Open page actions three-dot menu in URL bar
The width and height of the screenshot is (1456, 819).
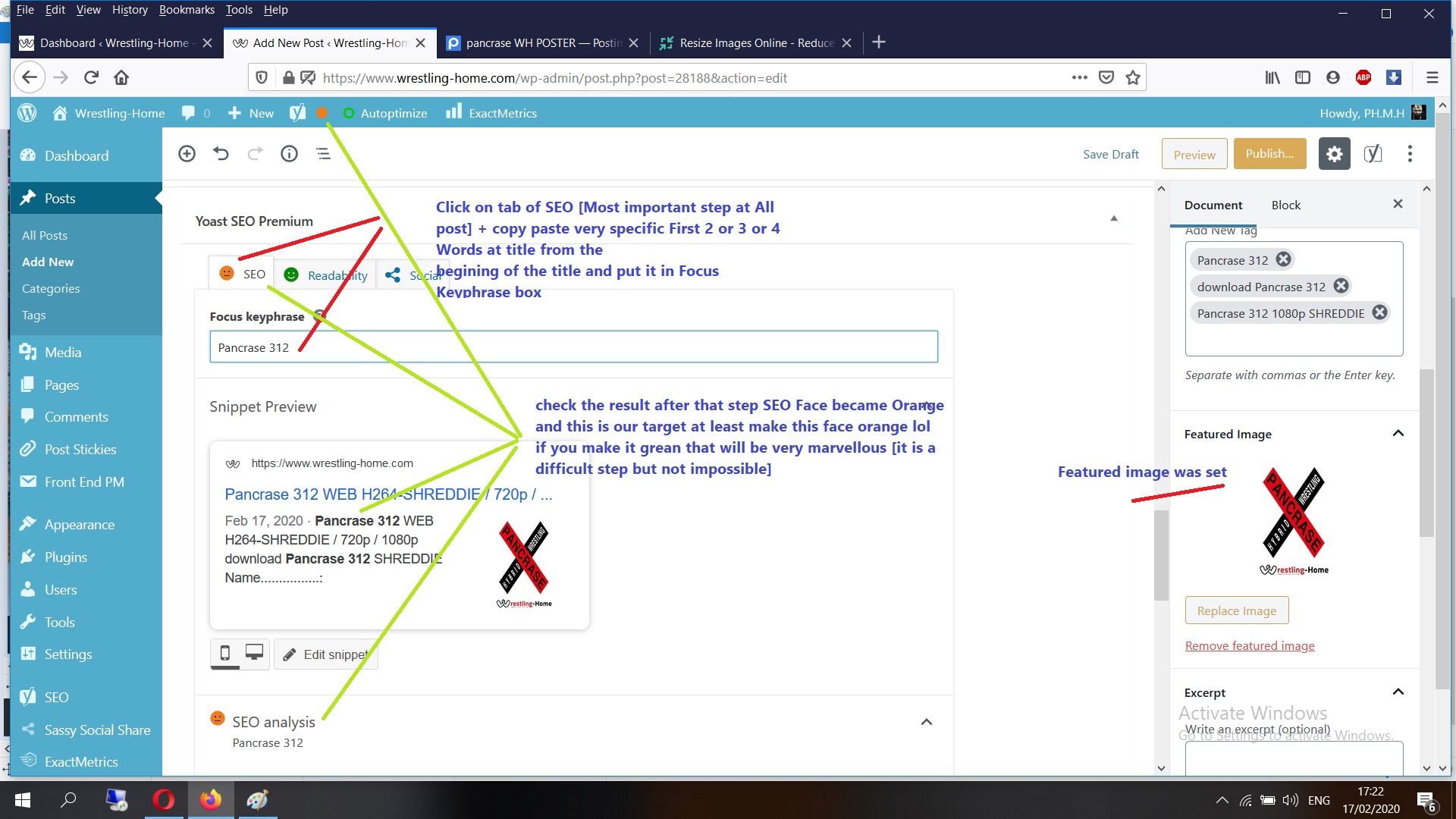tap(1080, 77)
